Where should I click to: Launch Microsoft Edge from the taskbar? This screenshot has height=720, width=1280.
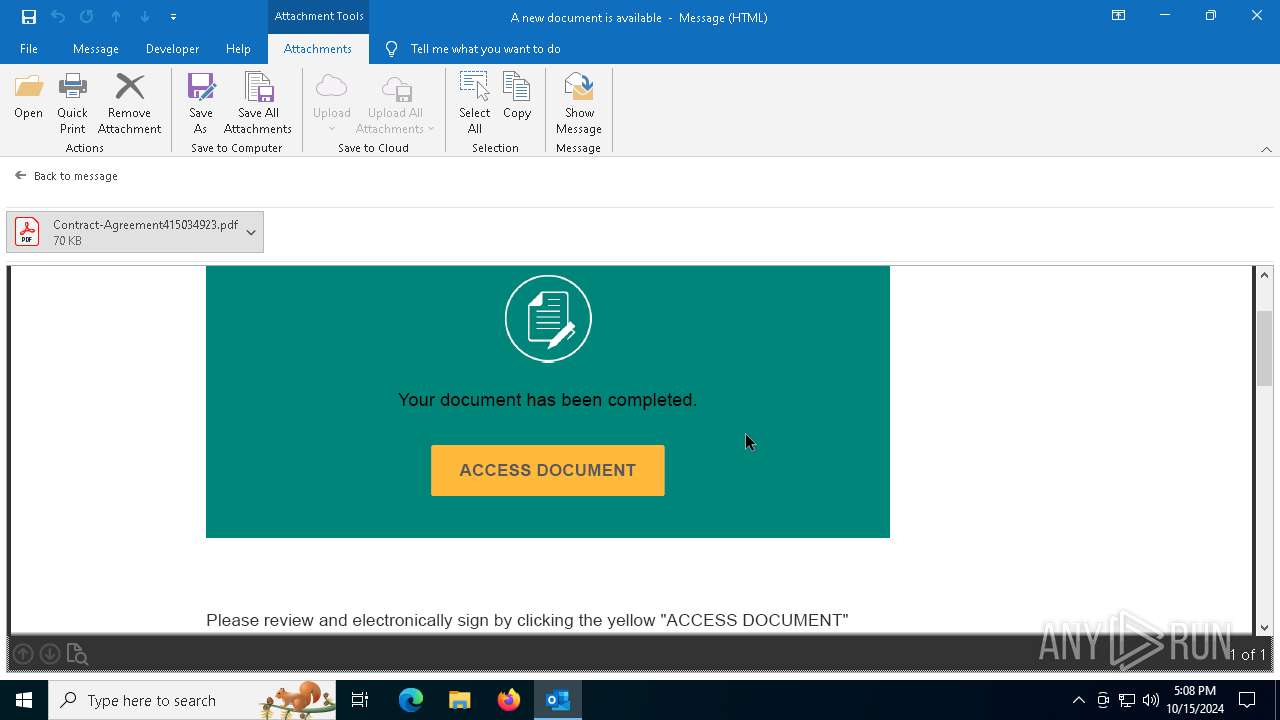point(411,700)
